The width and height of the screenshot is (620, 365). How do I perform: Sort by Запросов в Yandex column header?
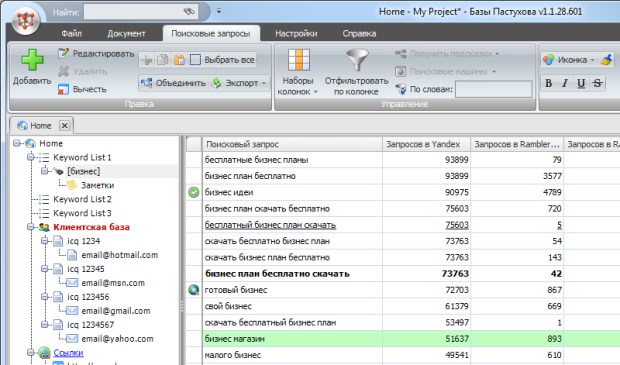(426, 144)
